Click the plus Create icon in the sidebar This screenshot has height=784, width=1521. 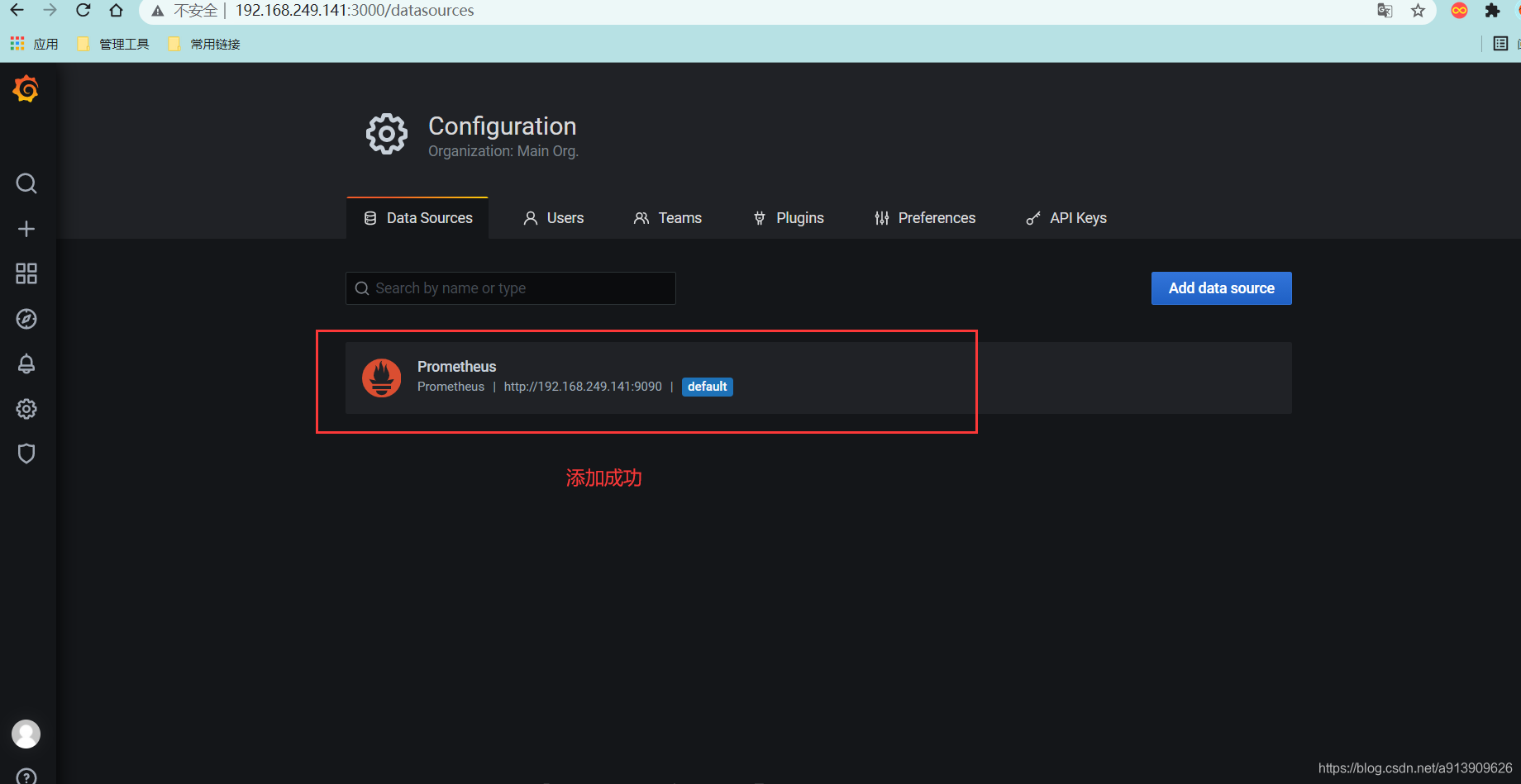[x=26, y=229]
